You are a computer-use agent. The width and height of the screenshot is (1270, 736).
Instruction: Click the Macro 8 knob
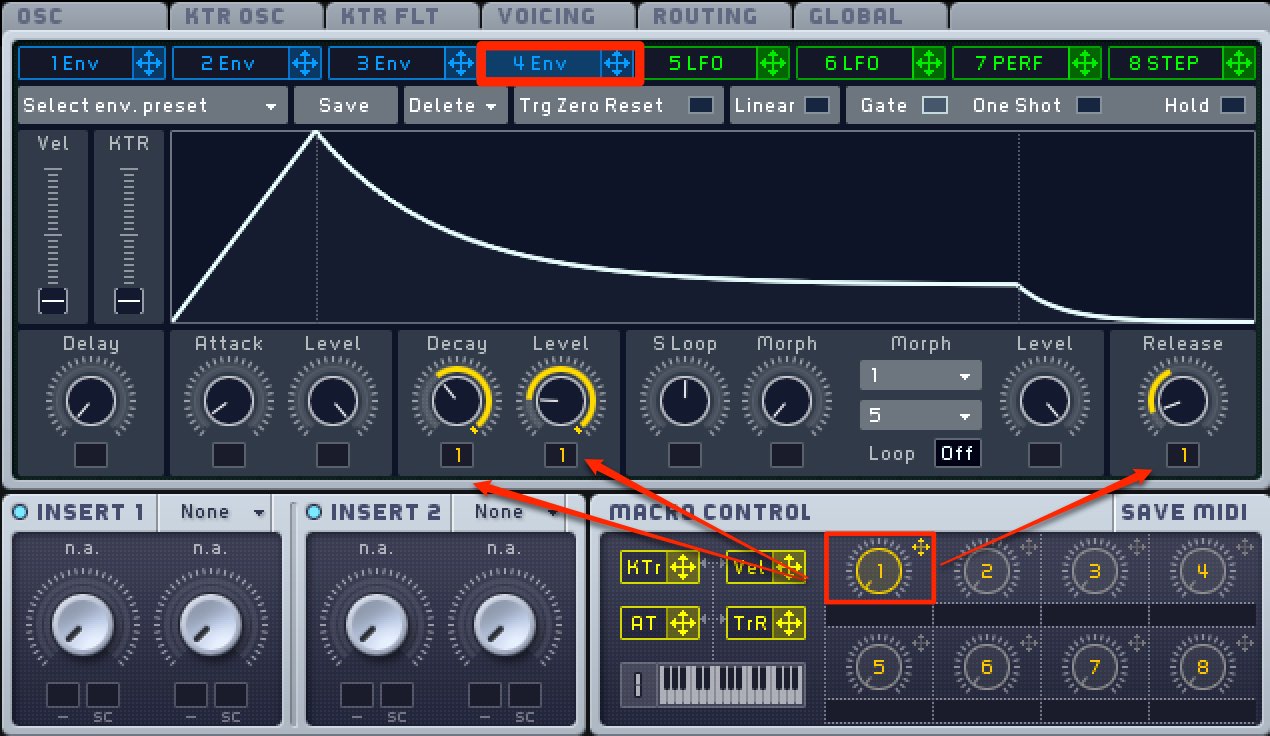click(1202, 666)
